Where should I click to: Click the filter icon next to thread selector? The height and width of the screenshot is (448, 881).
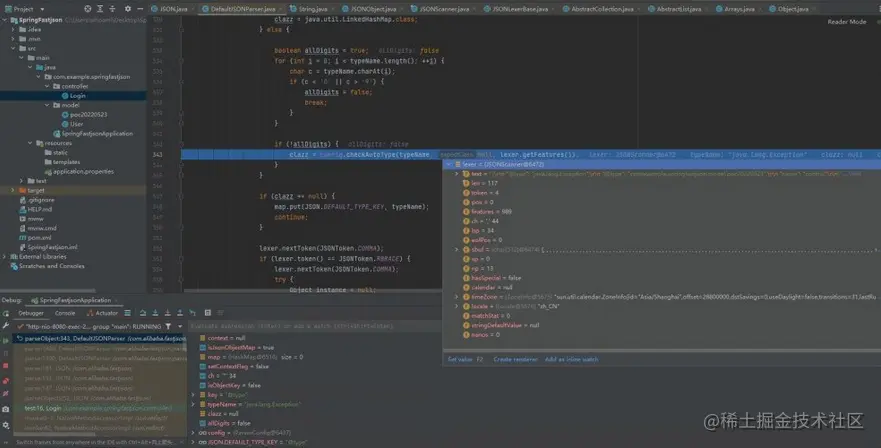pos(168,327)
